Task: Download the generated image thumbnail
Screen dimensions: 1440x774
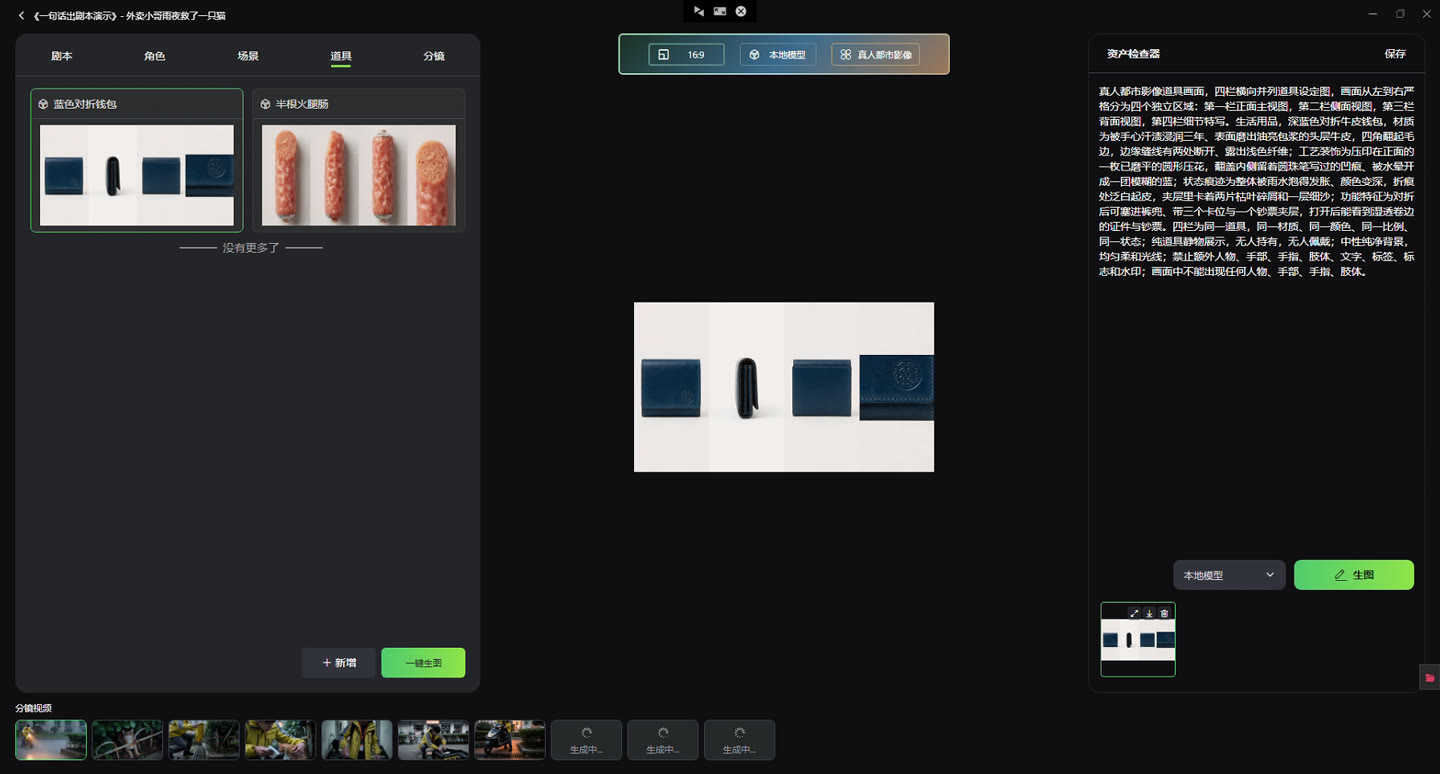Action: (1149, 613)
